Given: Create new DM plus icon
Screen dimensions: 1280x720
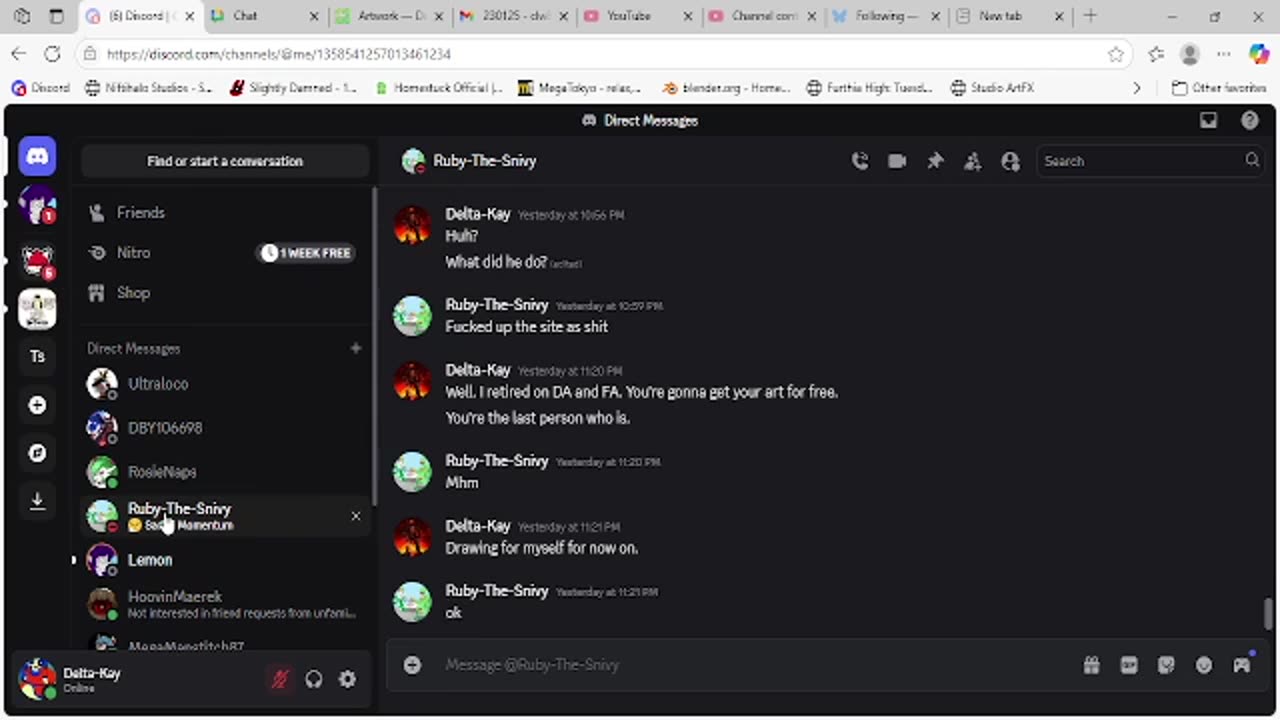Looking at the screenshot, I should (355, 348).
